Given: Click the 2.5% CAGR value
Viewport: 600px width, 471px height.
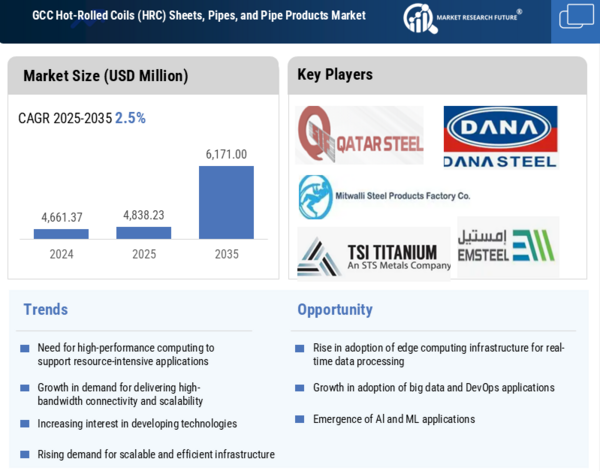Looking at the screenshot, I should (x=130, y=118).
